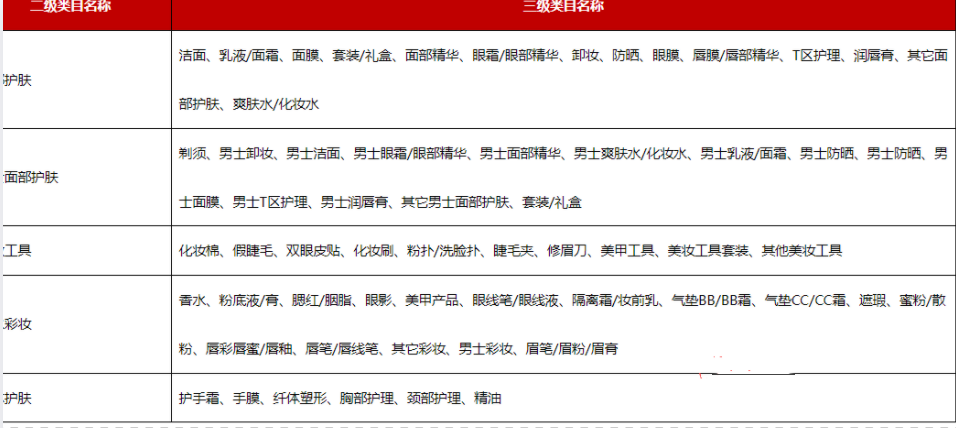Select the 男士乳液/面霜 text
956x428 pixels.
(743, 153)
